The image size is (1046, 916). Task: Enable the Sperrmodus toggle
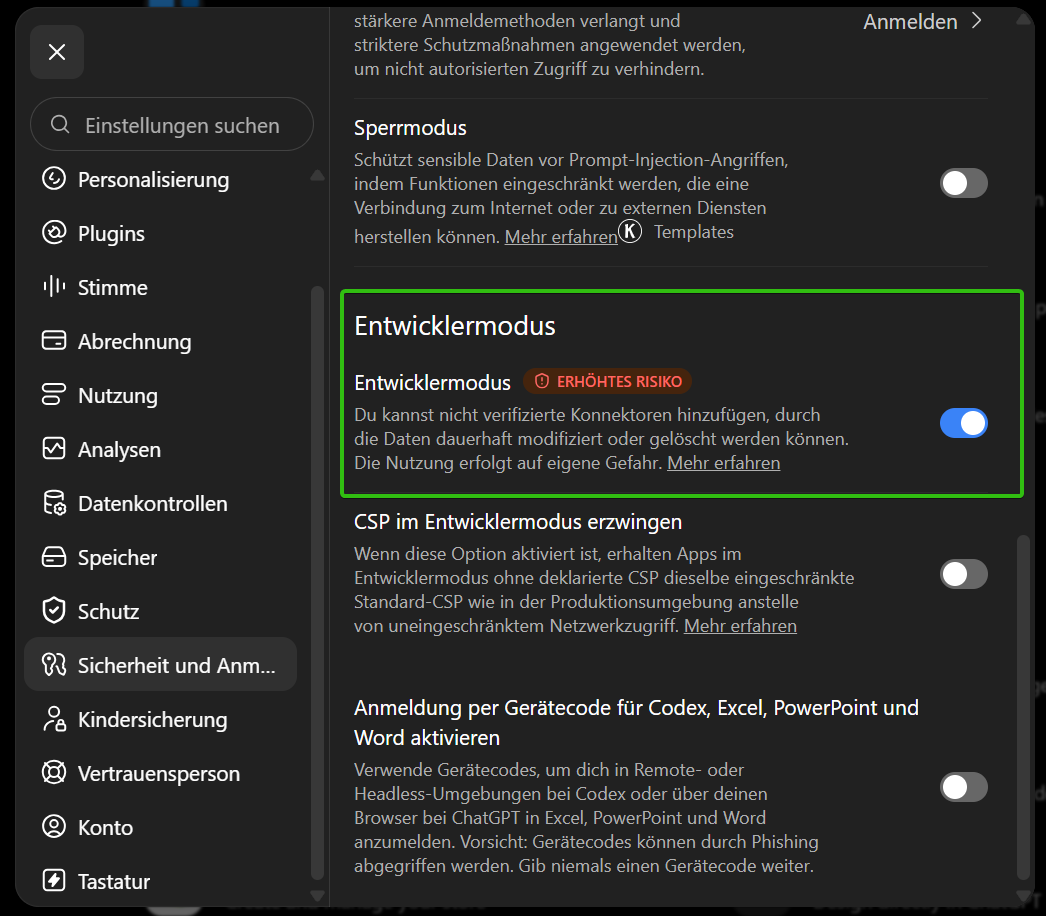(963, 183)
